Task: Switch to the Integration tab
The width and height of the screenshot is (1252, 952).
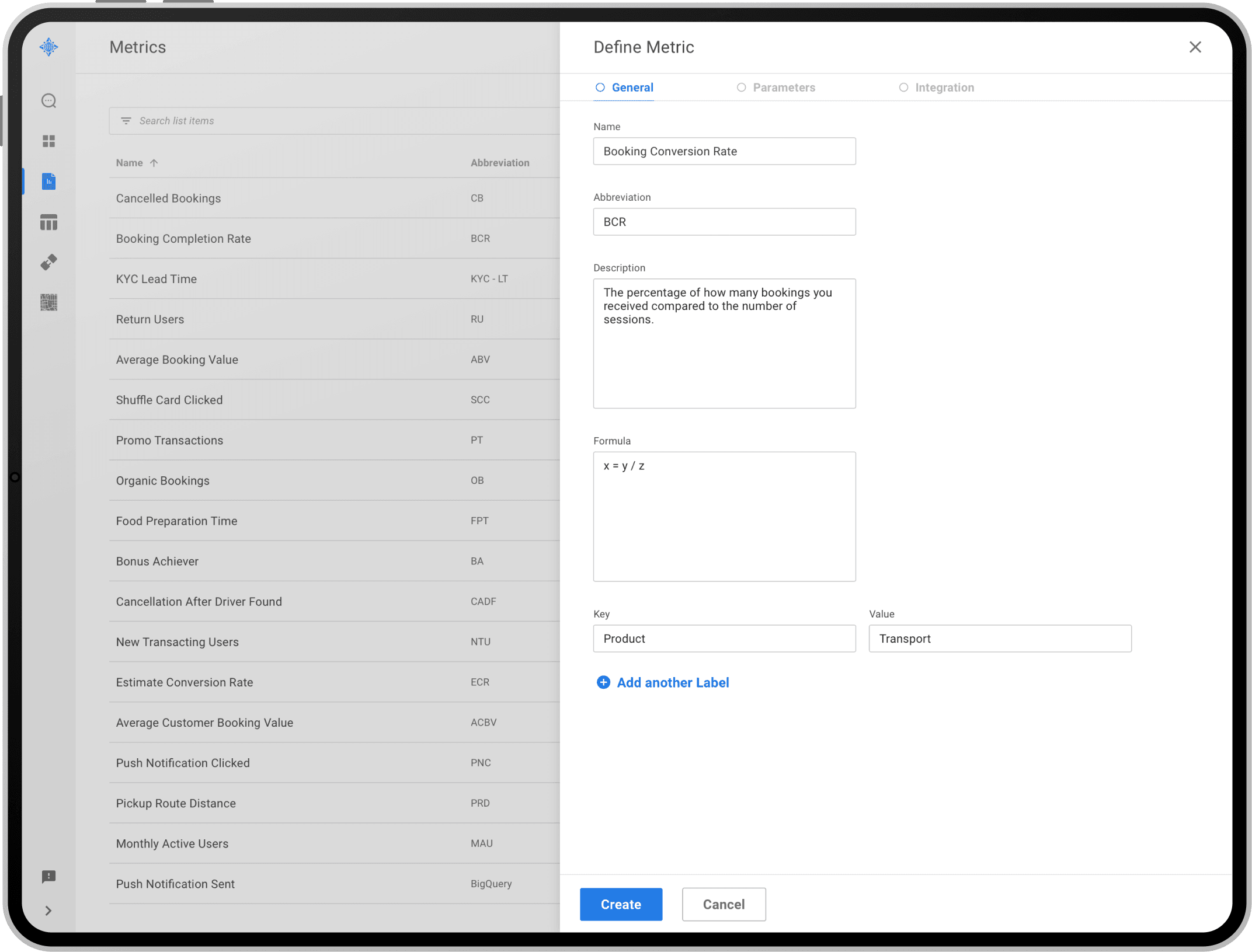Action: (936, 88)
